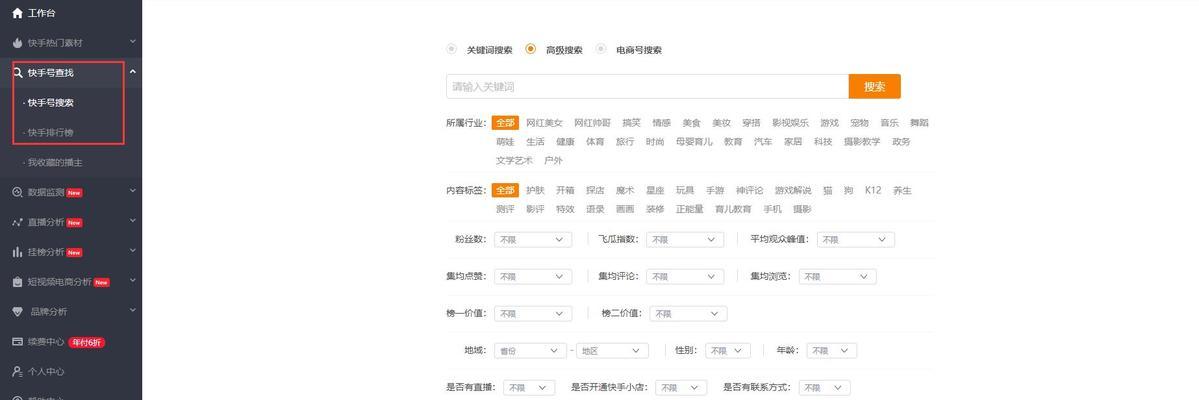
Task: Choose the 开箱 content tag
Action: [x=565, y=190]
